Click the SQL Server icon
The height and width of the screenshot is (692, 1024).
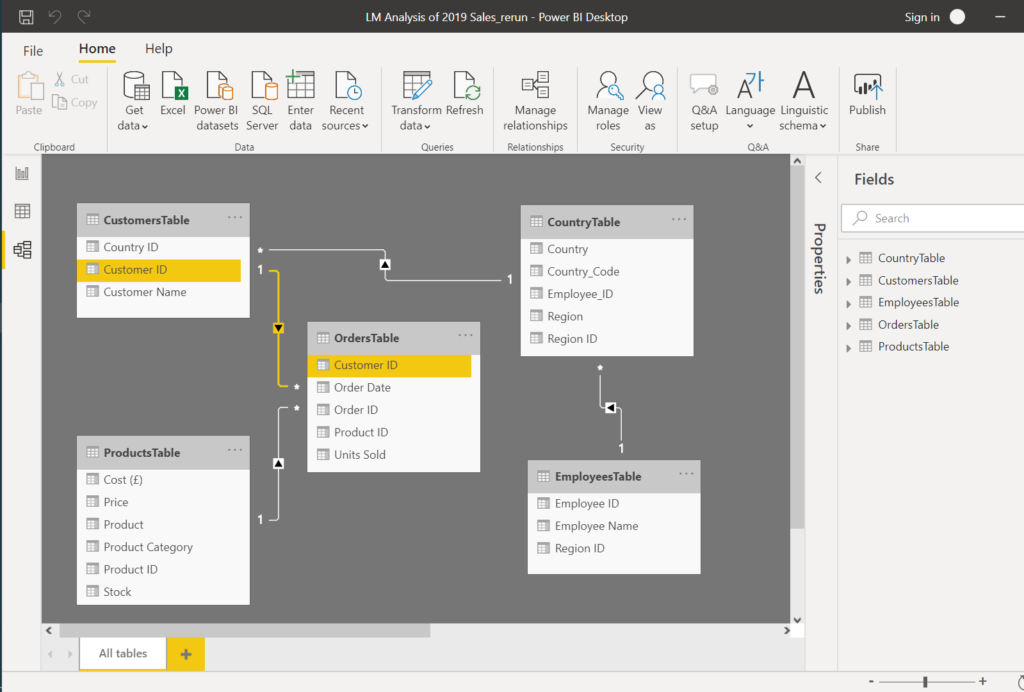point(262,88)
